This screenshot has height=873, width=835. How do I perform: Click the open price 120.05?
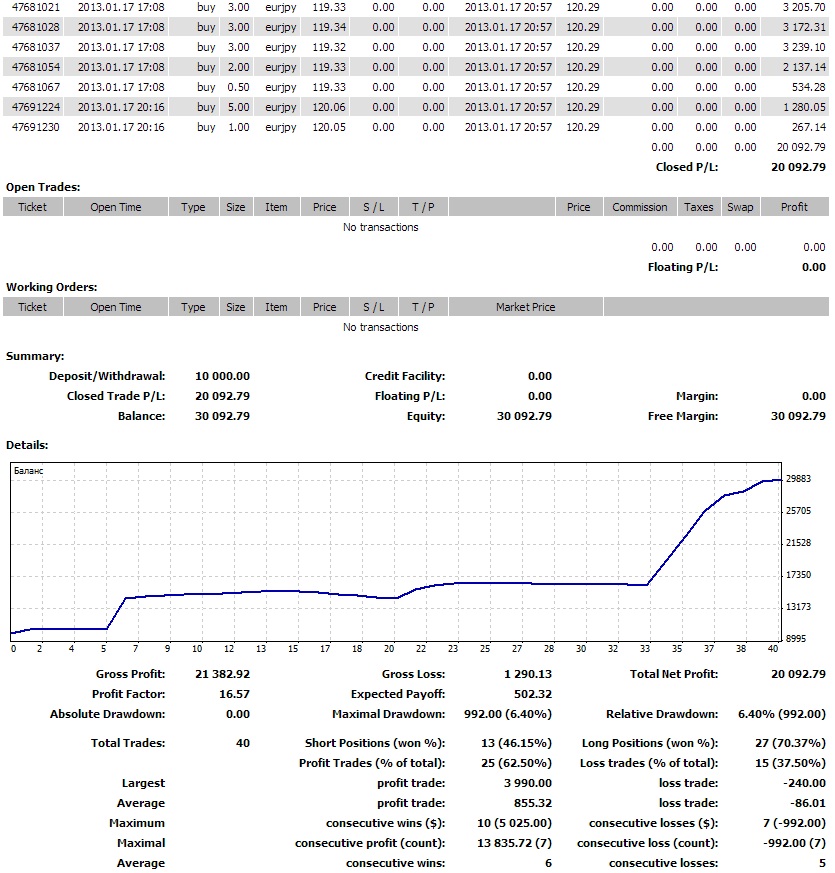click(329, 127)
